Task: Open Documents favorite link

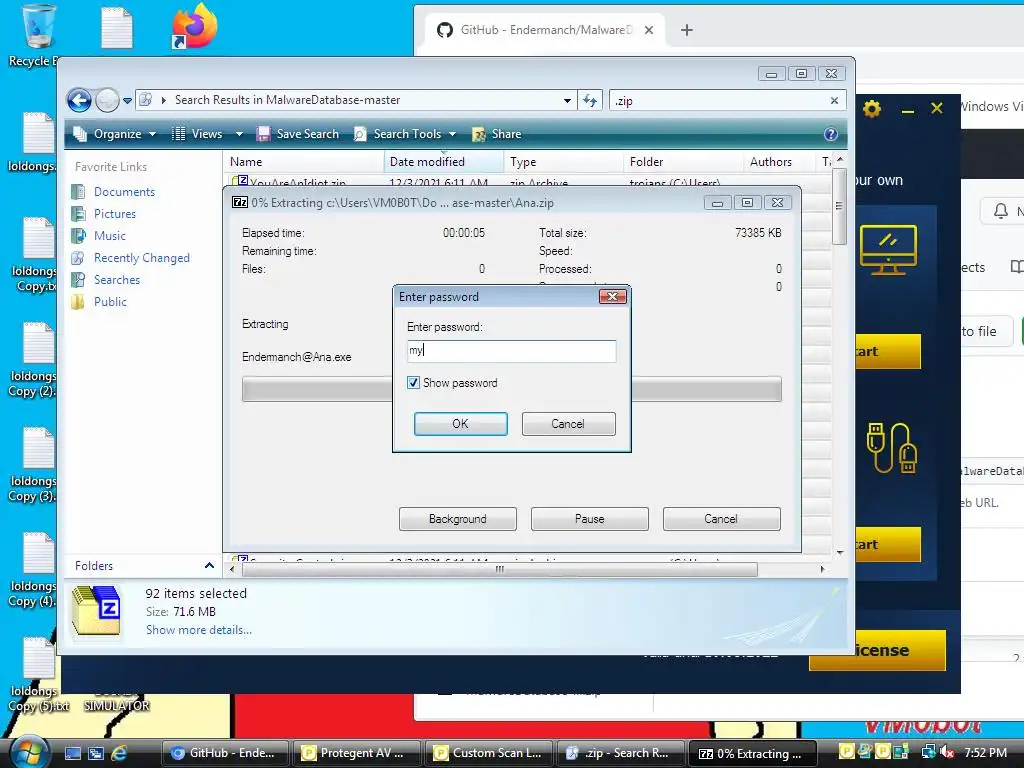Action: click(x=124, y=191)
